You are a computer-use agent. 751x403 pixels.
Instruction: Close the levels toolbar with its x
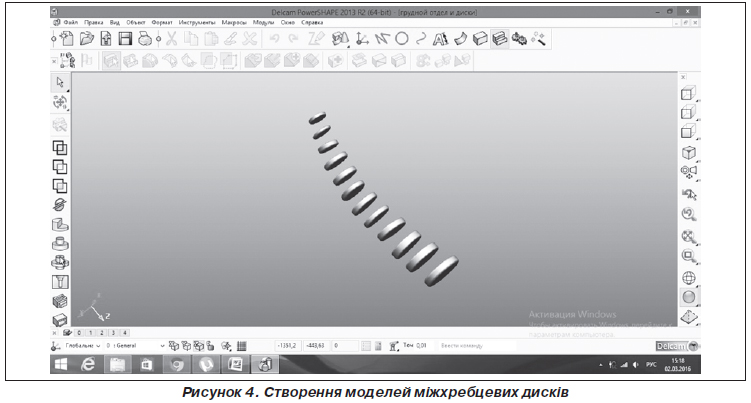(x=54, y=333)
